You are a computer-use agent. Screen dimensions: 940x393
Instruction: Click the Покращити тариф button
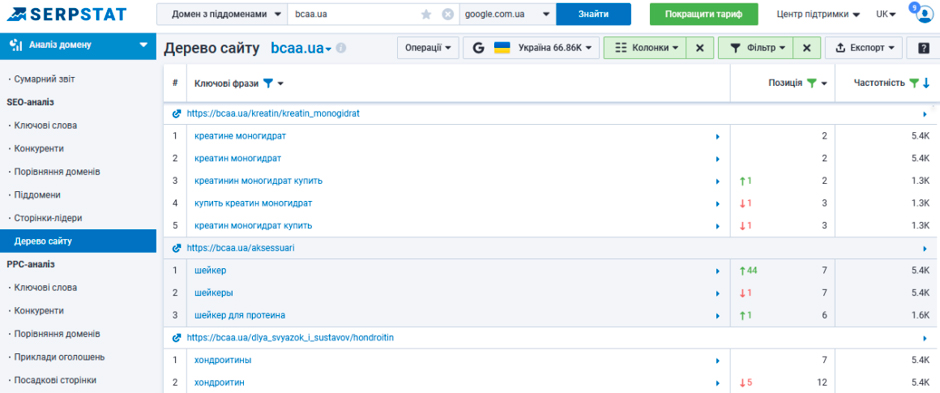(x=704, y=14)
